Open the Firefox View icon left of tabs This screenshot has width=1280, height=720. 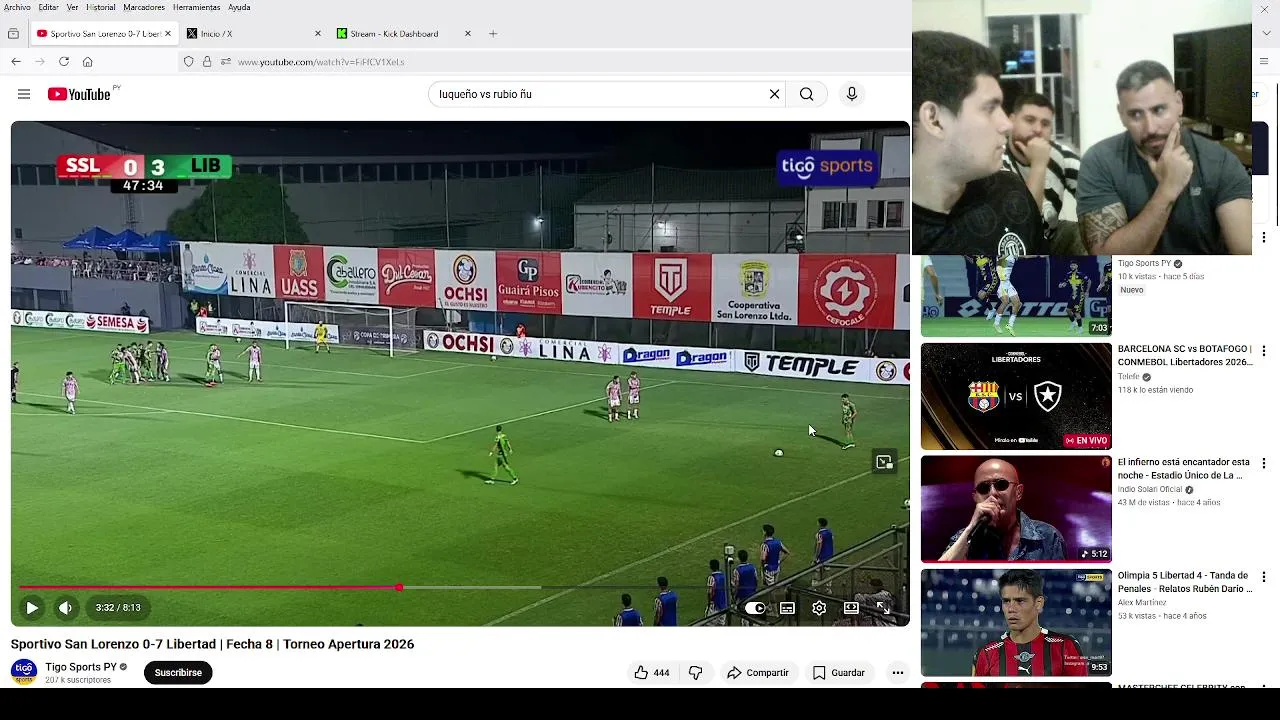[13, 33]
